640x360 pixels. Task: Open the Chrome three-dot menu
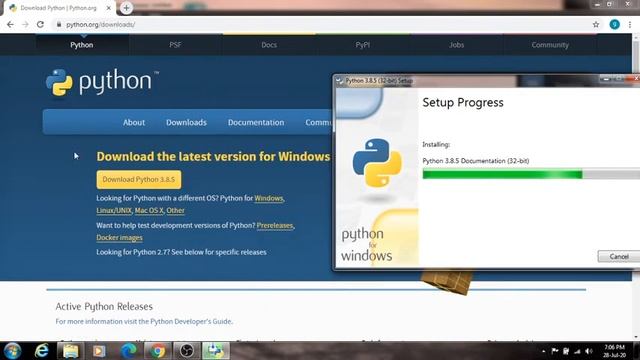[x=630, y=24]
